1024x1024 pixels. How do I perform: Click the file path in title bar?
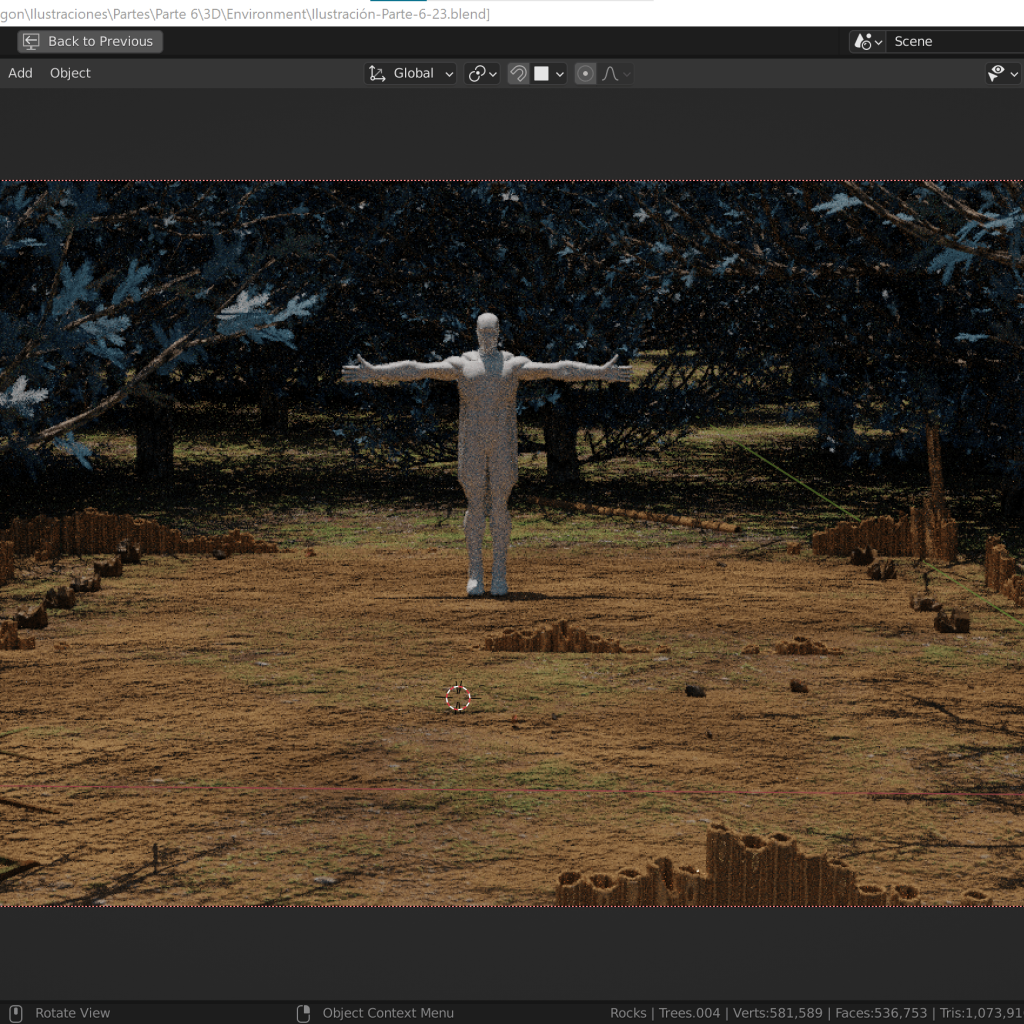[x=245, y=13]
